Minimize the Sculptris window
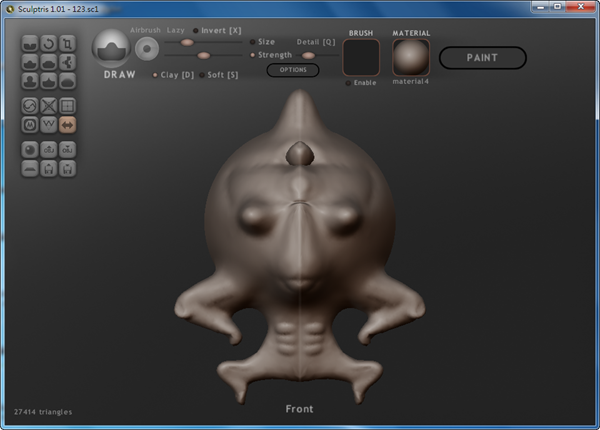The width and height of the screenshot is (600, 430). [541, 7]
